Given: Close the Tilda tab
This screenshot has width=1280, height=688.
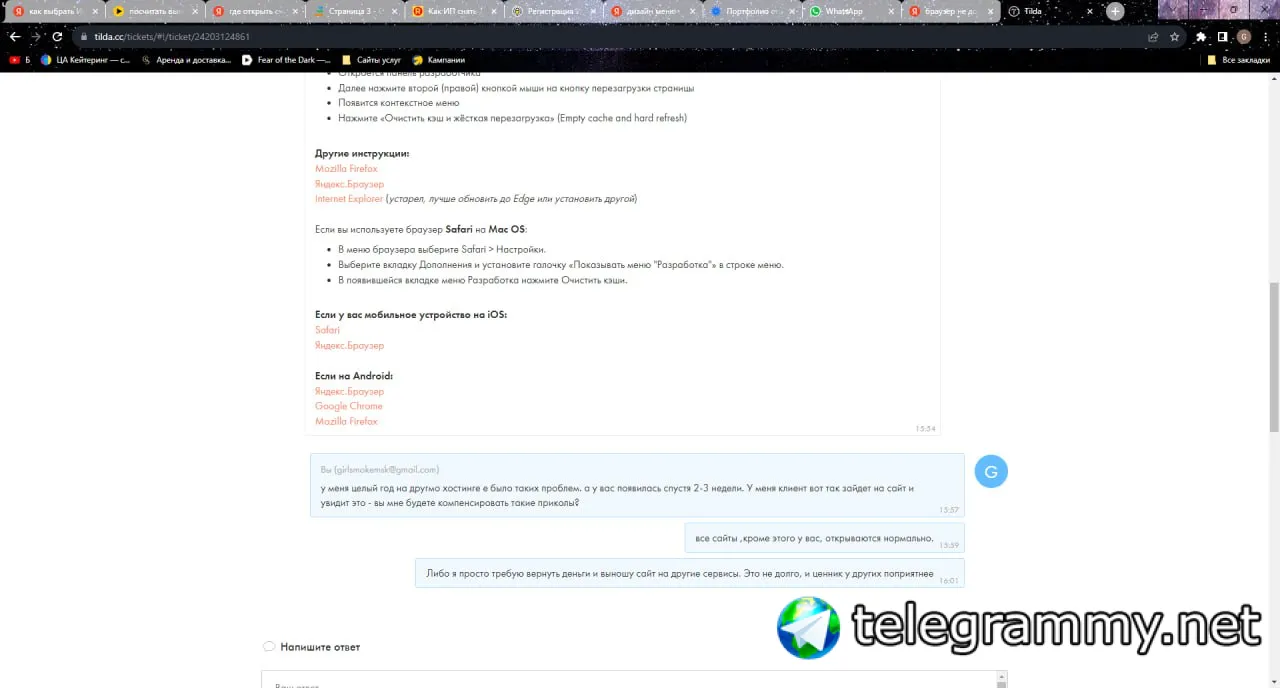Looking at the screenshot, I should coord(1088,12).
